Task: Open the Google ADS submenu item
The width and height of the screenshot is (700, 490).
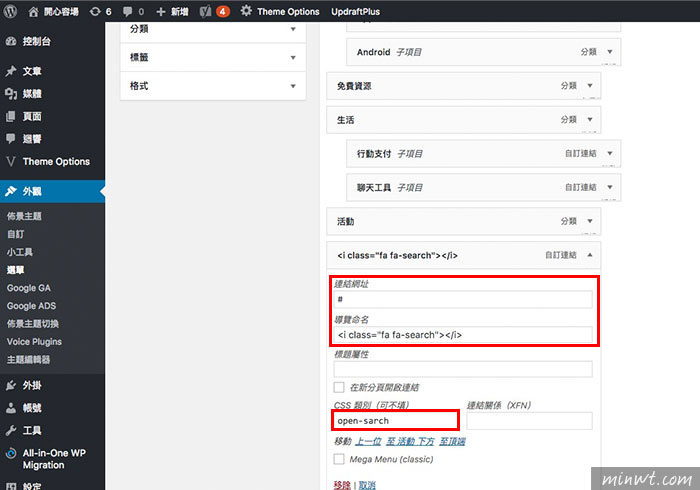Action: [31, 306]
